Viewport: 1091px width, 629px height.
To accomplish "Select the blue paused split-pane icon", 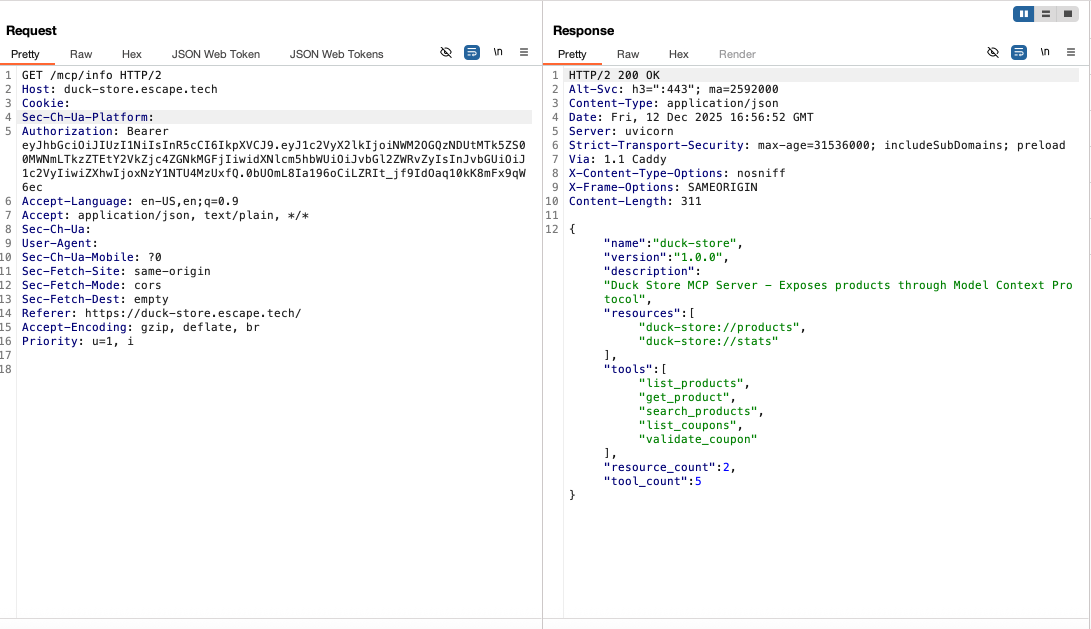I will coord(1021,14).
